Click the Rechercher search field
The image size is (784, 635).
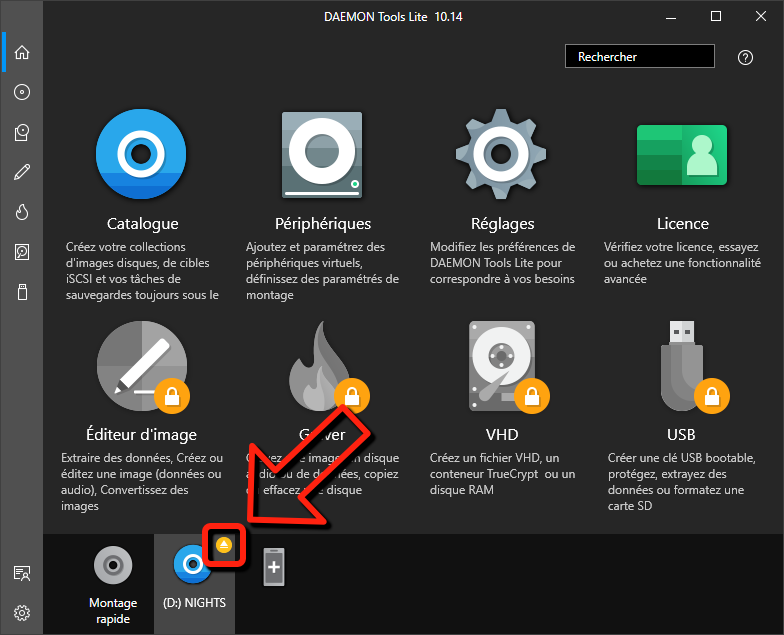[x=639, y=57]
